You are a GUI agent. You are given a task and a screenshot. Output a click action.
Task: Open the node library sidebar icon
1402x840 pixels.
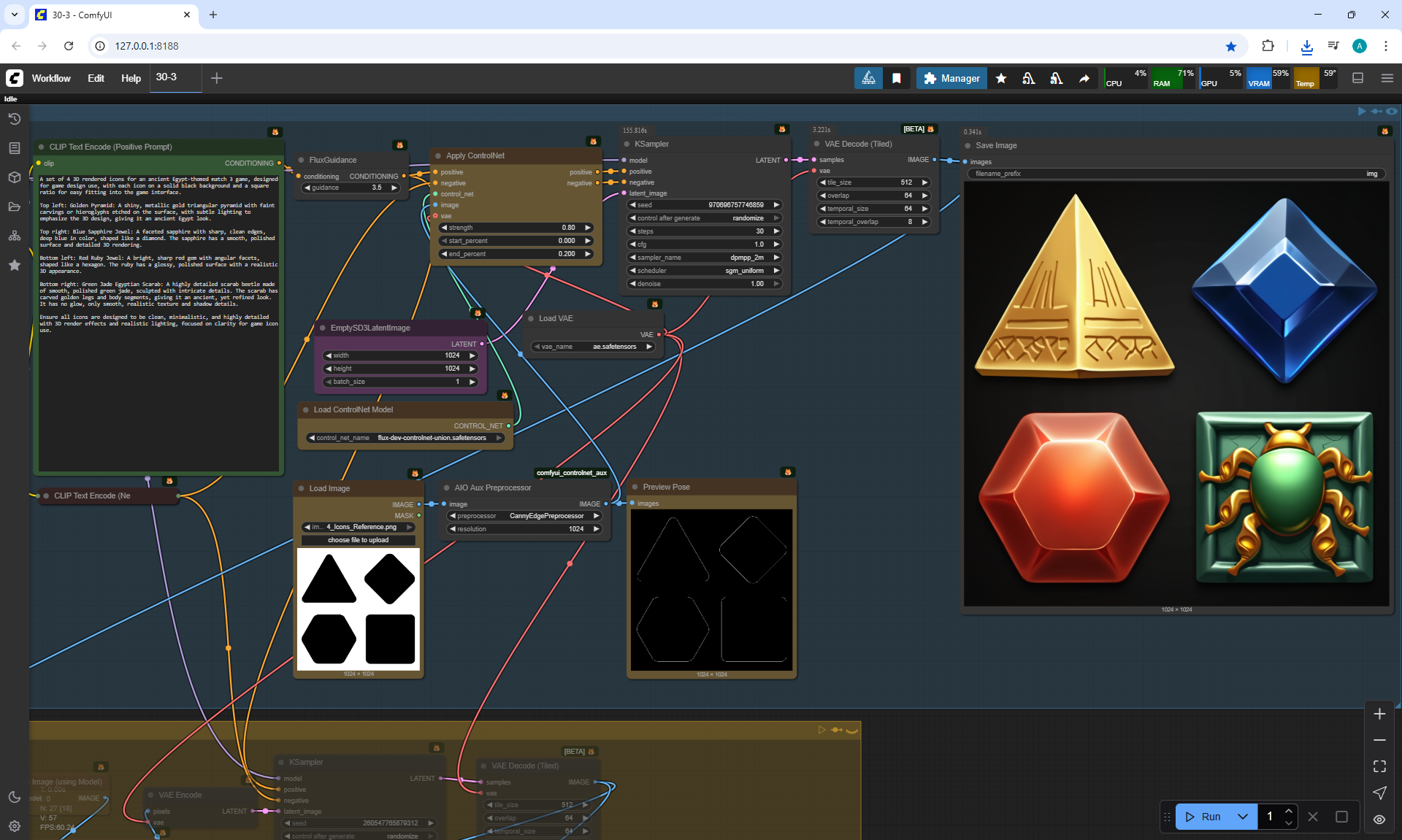click(14, 148)
